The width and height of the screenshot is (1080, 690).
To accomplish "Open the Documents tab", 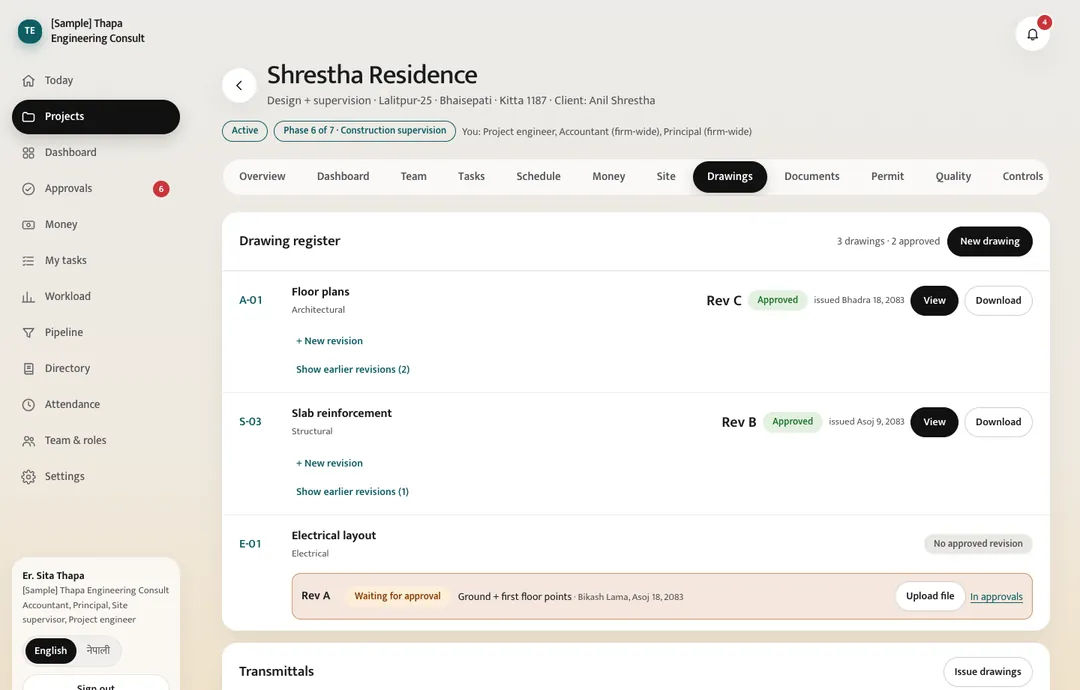I will click(x=811, y=176).
